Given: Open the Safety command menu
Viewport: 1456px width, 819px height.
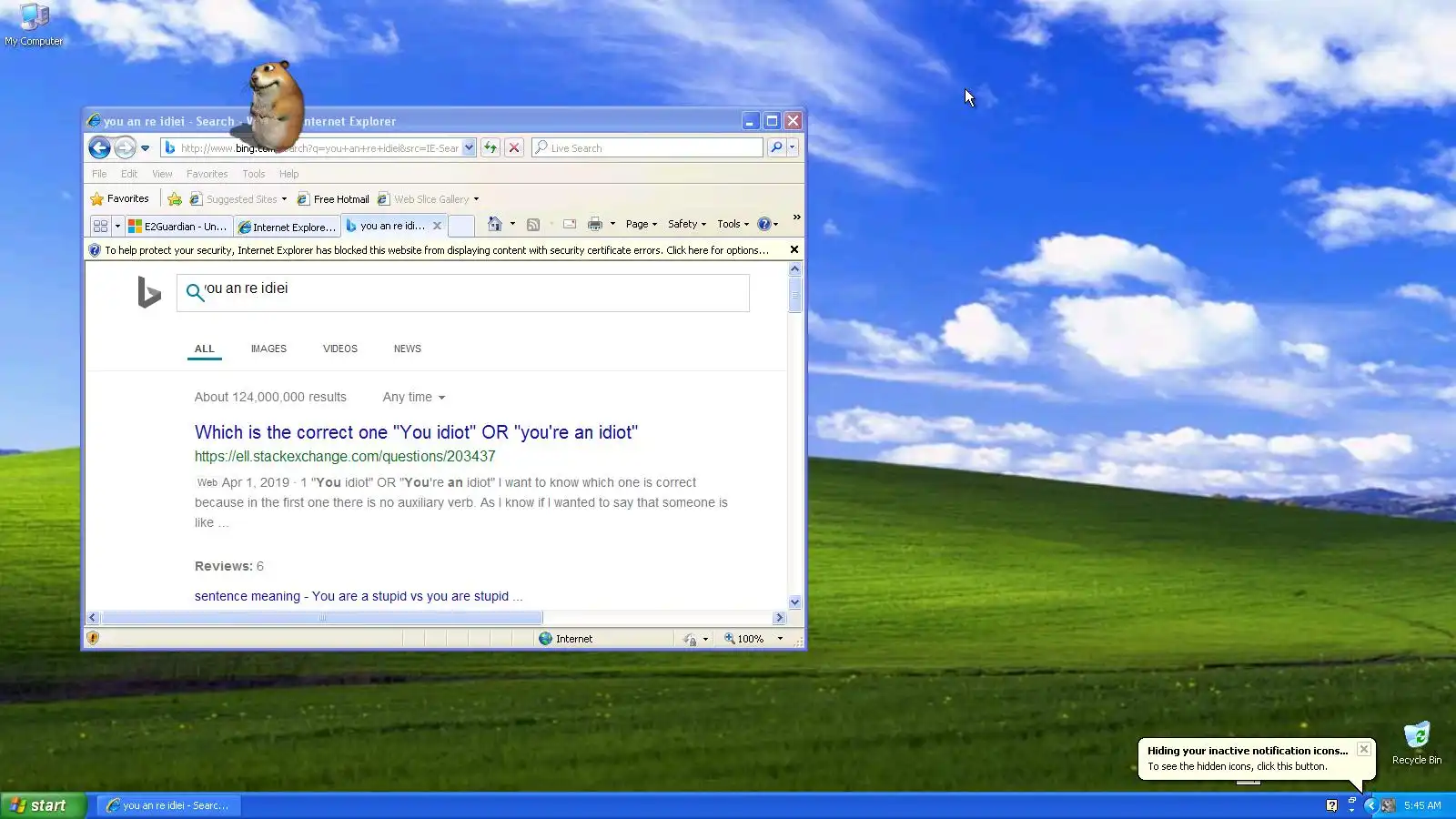Looking at the screenshot, I should [687, 224].
